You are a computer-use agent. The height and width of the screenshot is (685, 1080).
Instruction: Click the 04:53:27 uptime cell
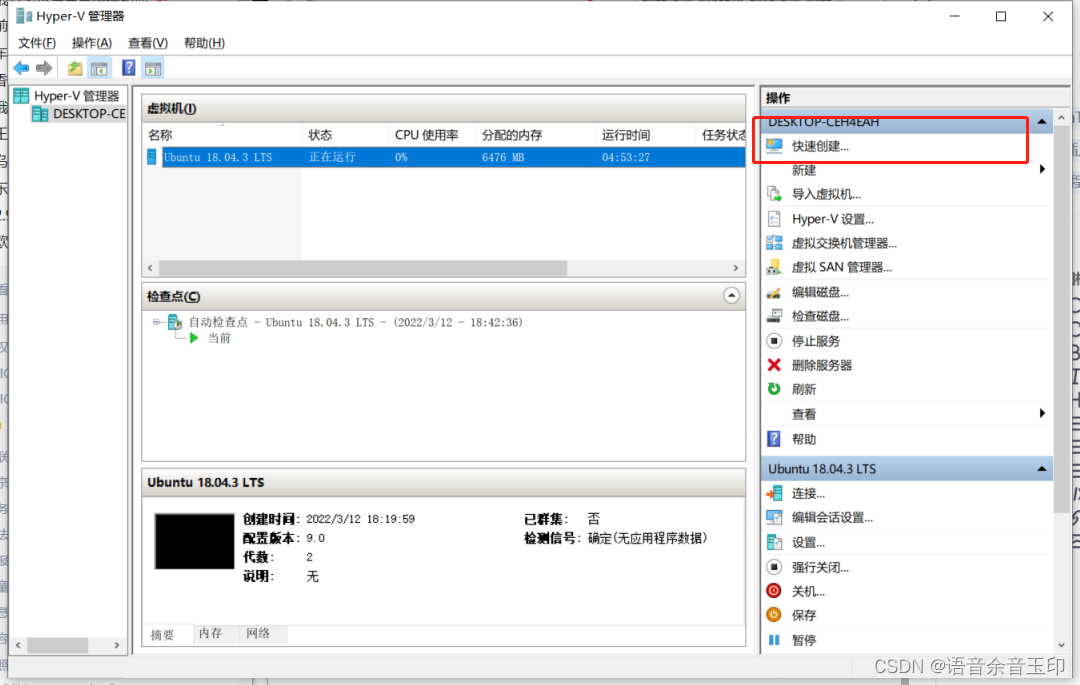[625, 157]
